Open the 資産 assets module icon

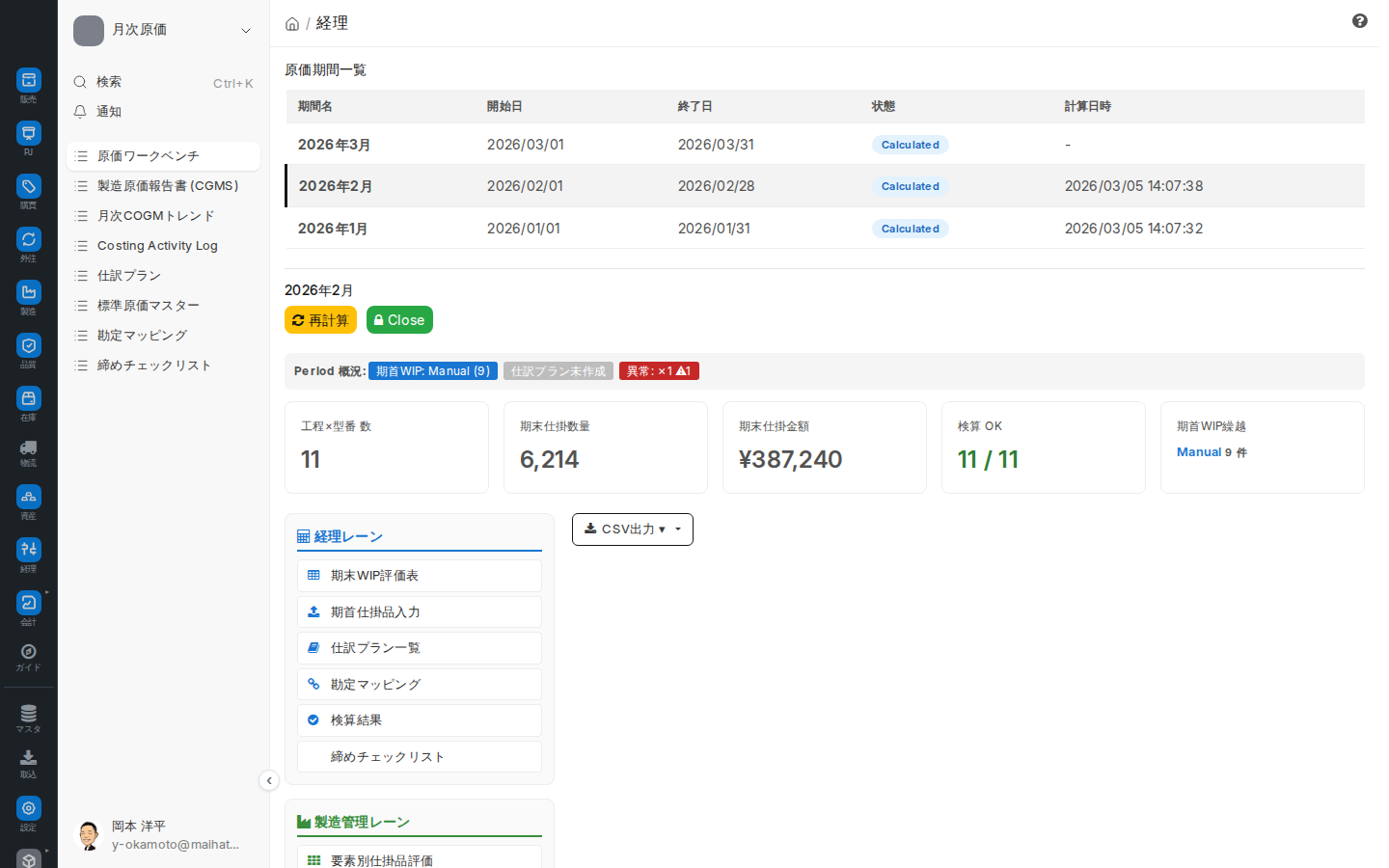tap(29, 497)
